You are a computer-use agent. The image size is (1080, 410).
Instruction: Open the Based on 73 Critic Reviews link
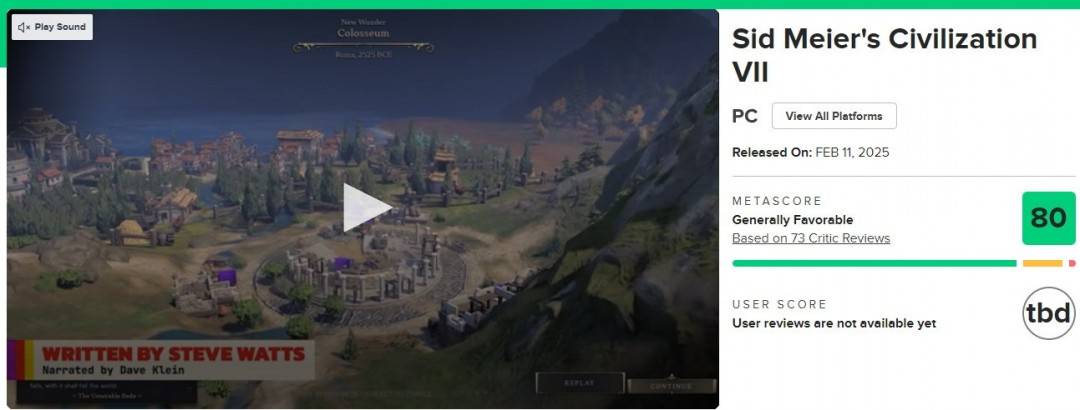pyautogui.click(x=811, y=238)
